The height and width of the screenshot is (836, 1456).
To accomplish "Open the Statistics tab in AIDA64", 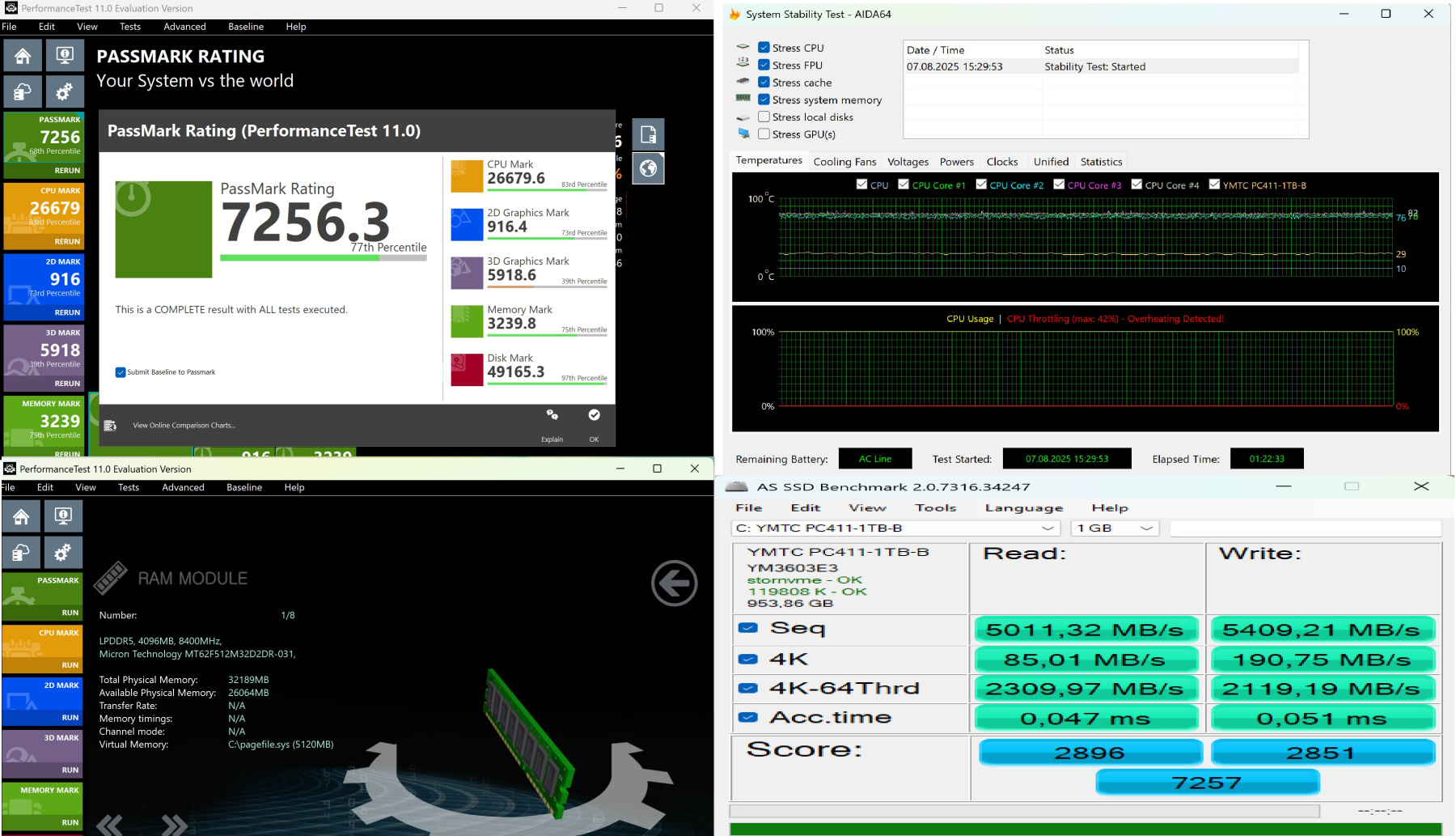I will coord(1101,162).
